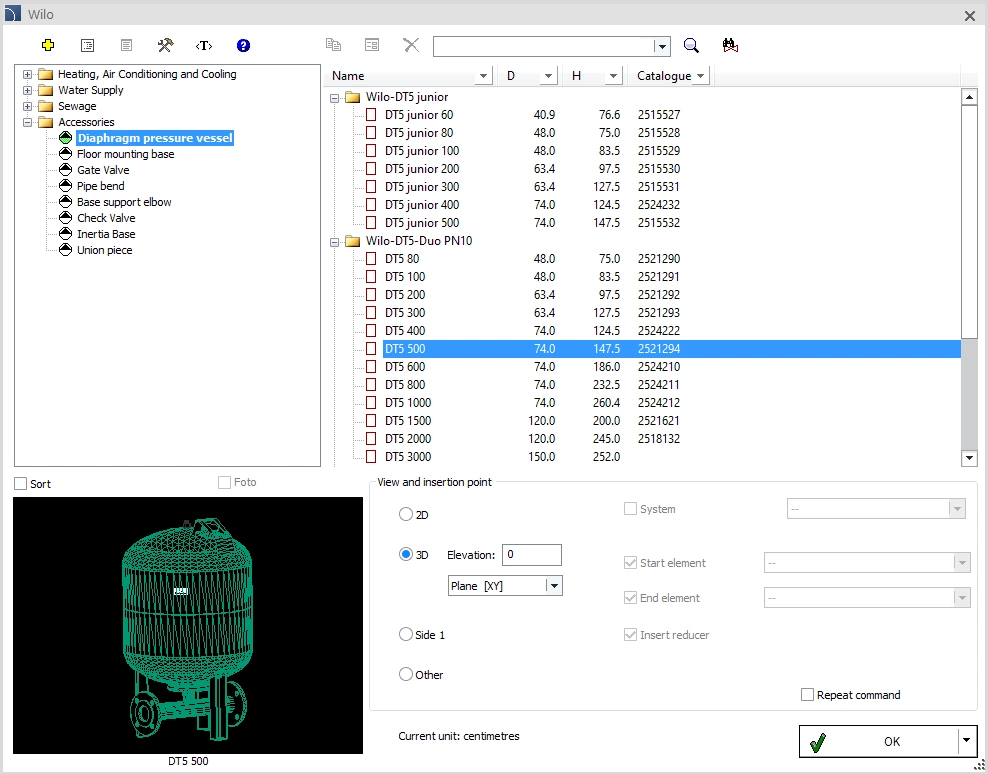Screen dimensions: 988x774
Task: Click the Elevation input field
Action: pos(531,555)
